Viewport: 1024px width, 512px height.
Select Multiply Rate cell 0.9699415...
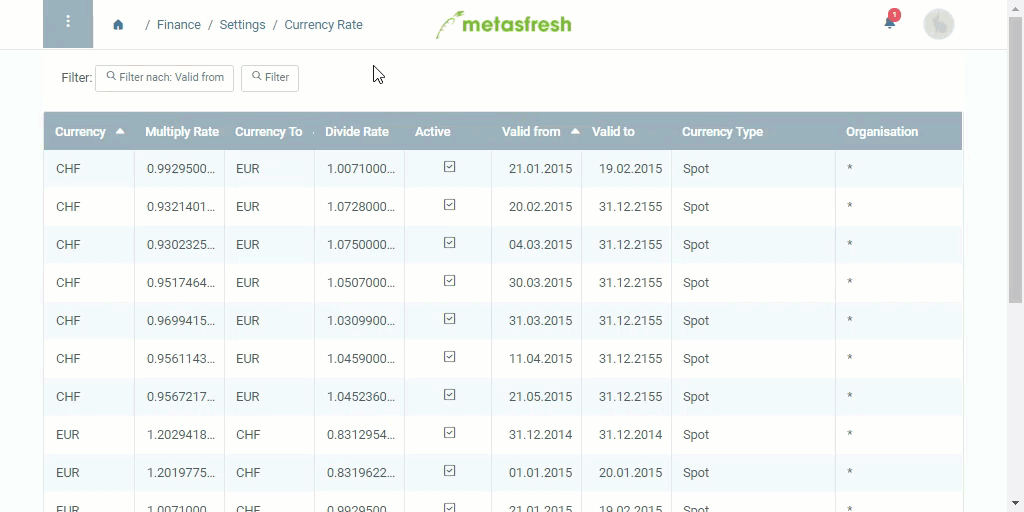tap(180, 320)
